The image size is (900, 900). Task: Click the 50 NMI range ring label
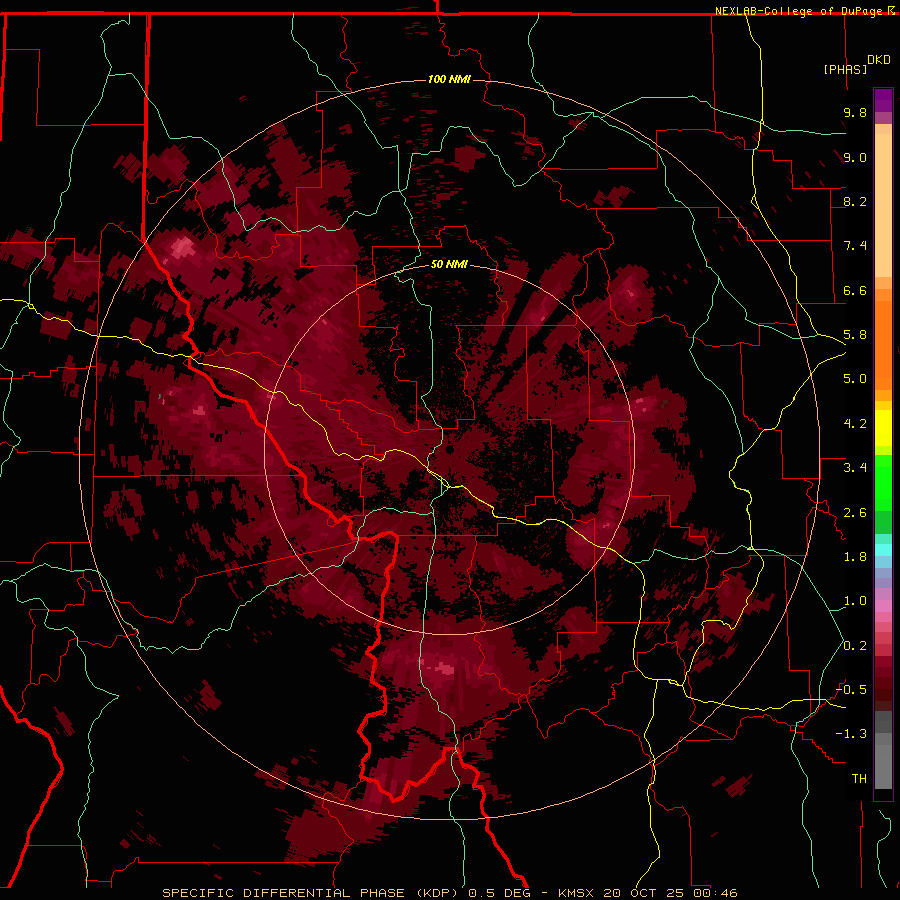(449, 264)
